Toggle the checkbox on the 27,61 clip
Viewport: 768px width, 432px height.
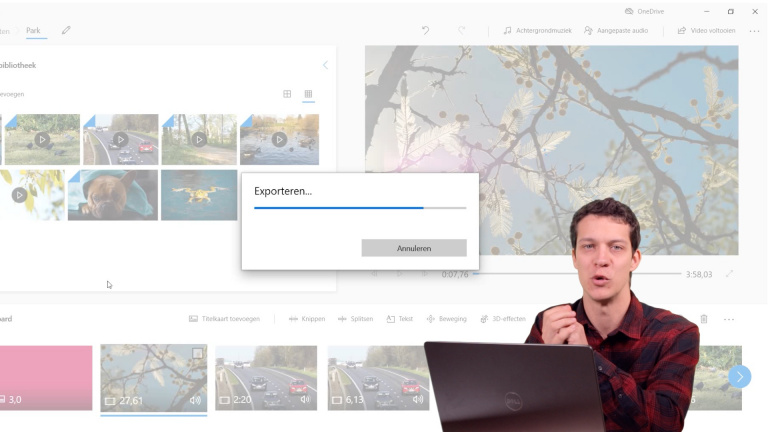click(197, 353)
